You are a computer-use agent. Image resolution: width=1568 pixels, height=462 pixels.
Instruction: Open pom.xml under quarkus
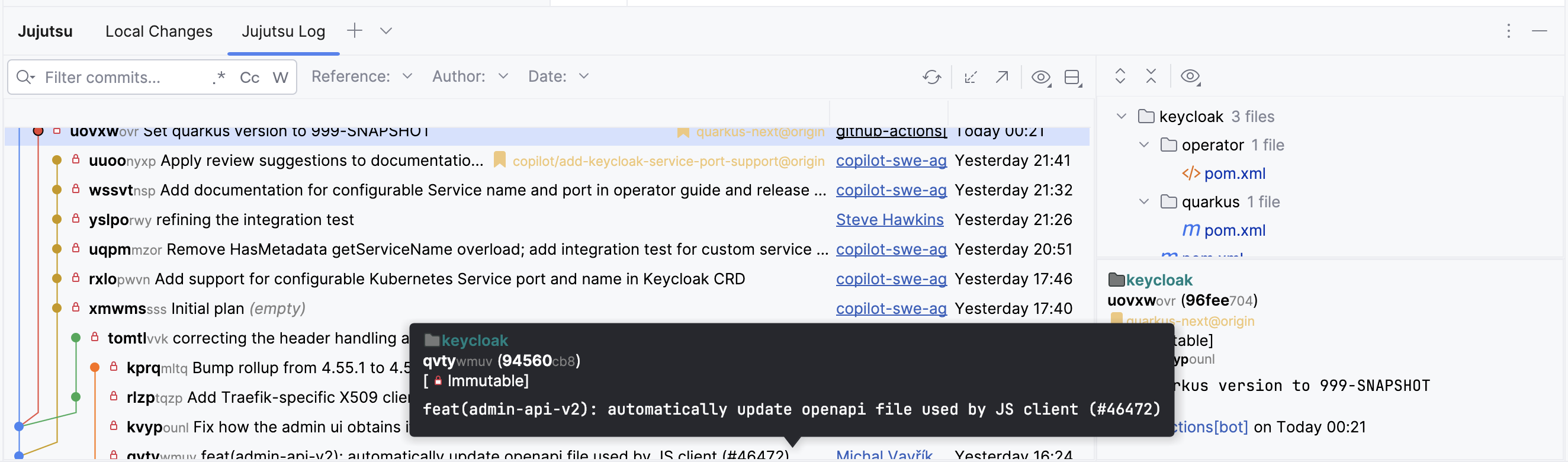click(1235, 230)
